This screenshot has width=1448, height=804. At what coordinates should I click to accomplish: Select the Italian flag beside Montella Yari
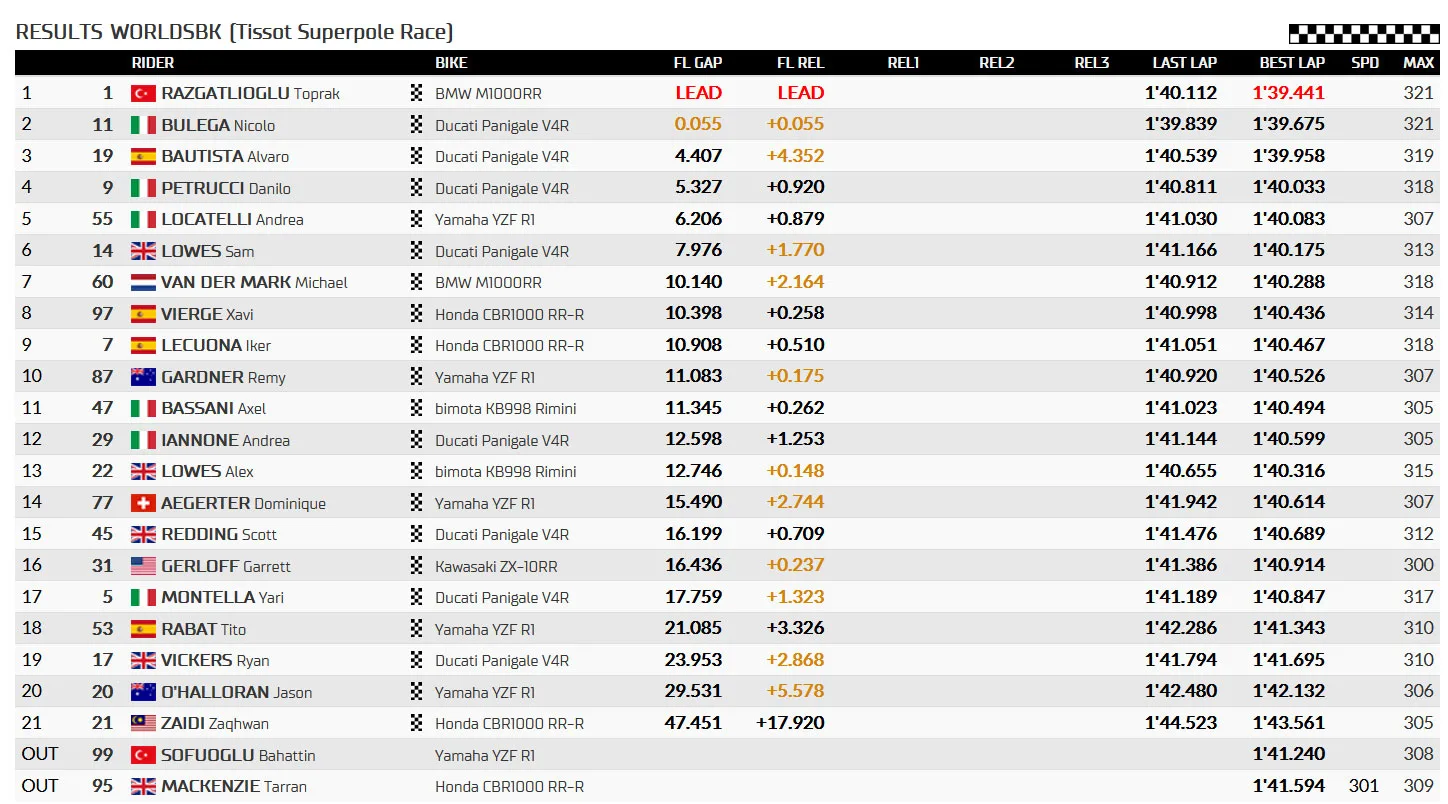click(x=143, y=597)
